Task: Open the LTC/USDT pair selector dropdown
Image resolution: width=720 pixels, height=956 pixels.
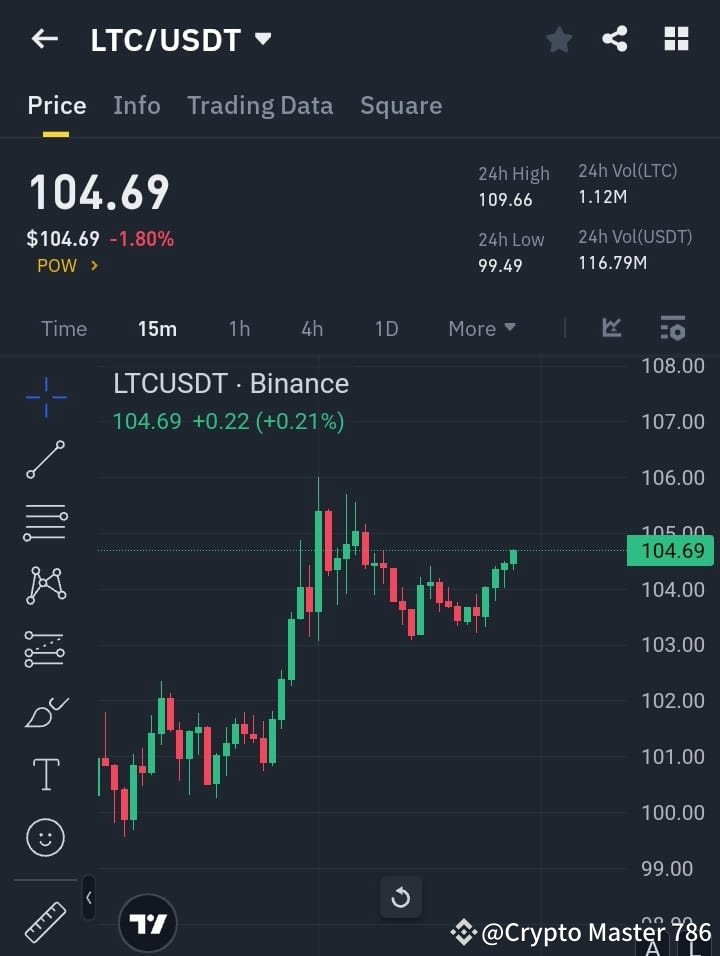Action: click(263, 39)
